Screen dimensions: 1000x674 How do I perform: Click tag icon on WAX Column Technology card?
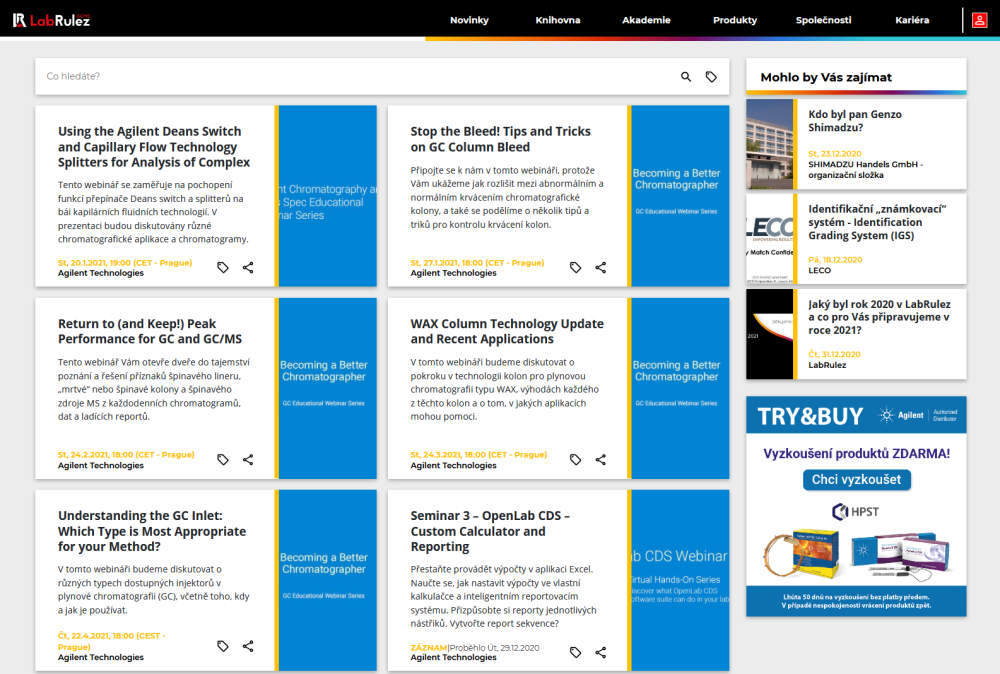pyautogui.click(x=575, y=460)
